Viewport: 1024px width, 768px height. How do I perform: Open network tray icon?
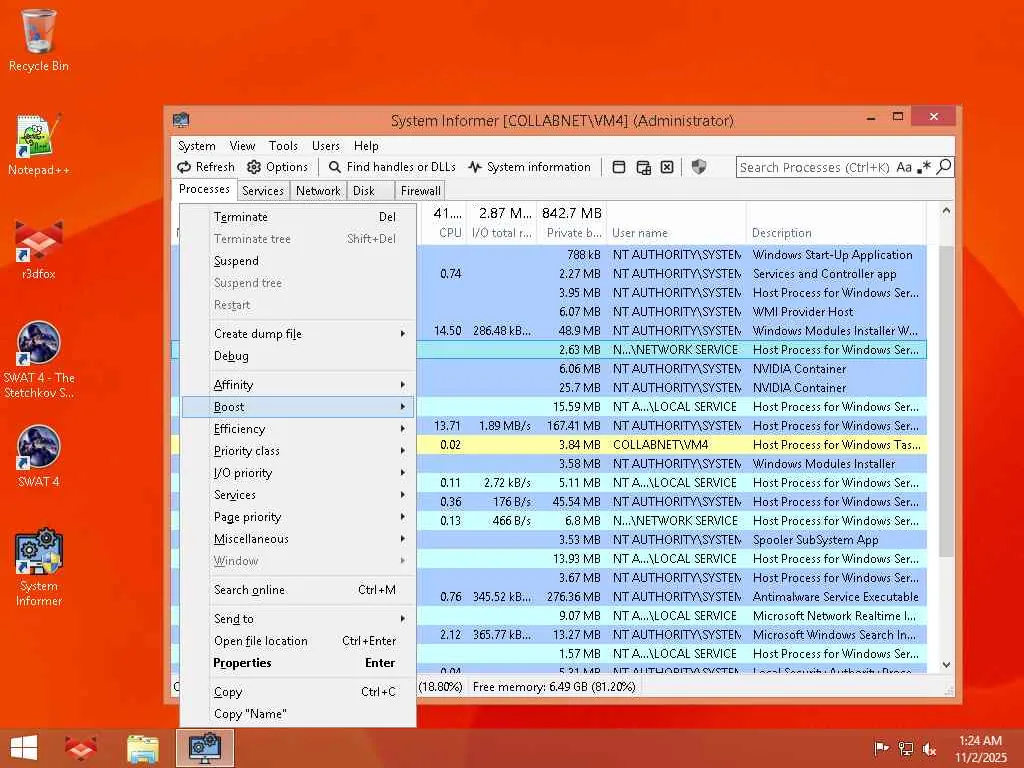click(x=906, y=749)
